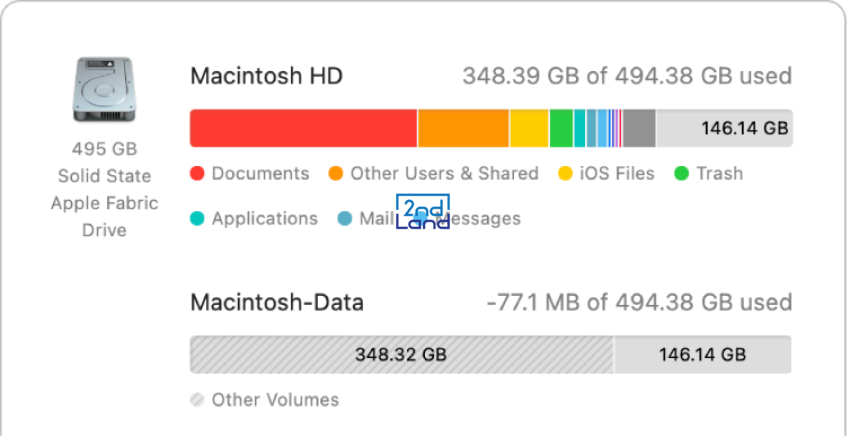This screenshot has height=436, width=850.
Task: Select the dark gray segment in storage bar
Action: coord(639,129)
